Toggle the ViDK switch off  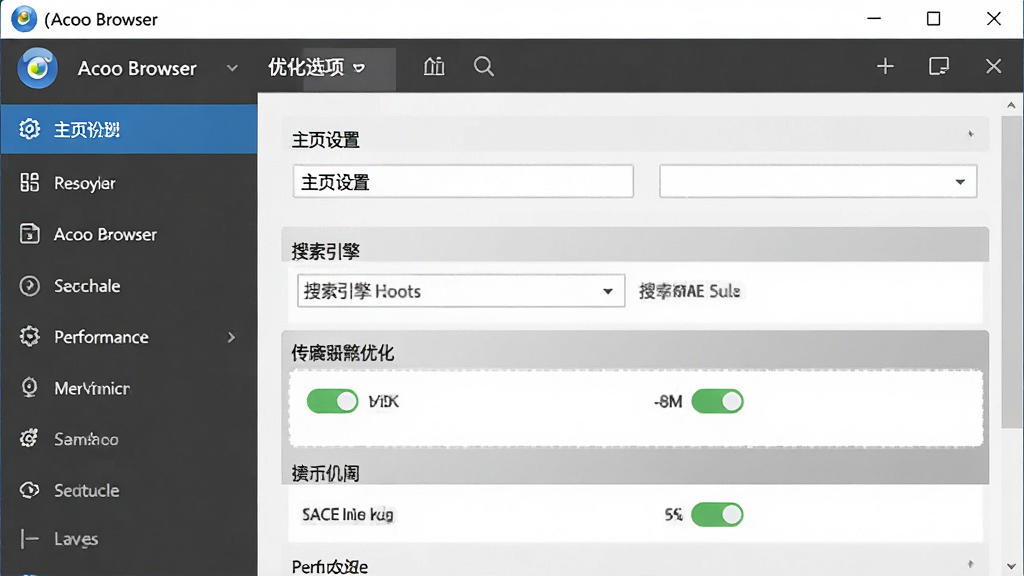tap(332, 401)
